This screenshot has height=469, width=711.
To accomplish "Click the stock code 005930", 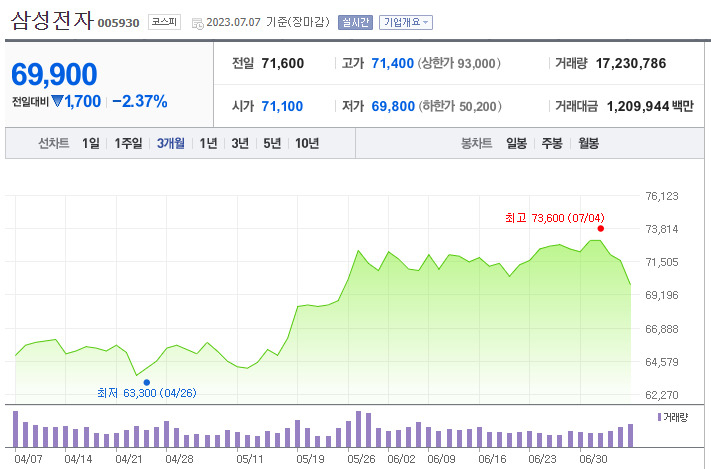I will (x=118, y=23).
